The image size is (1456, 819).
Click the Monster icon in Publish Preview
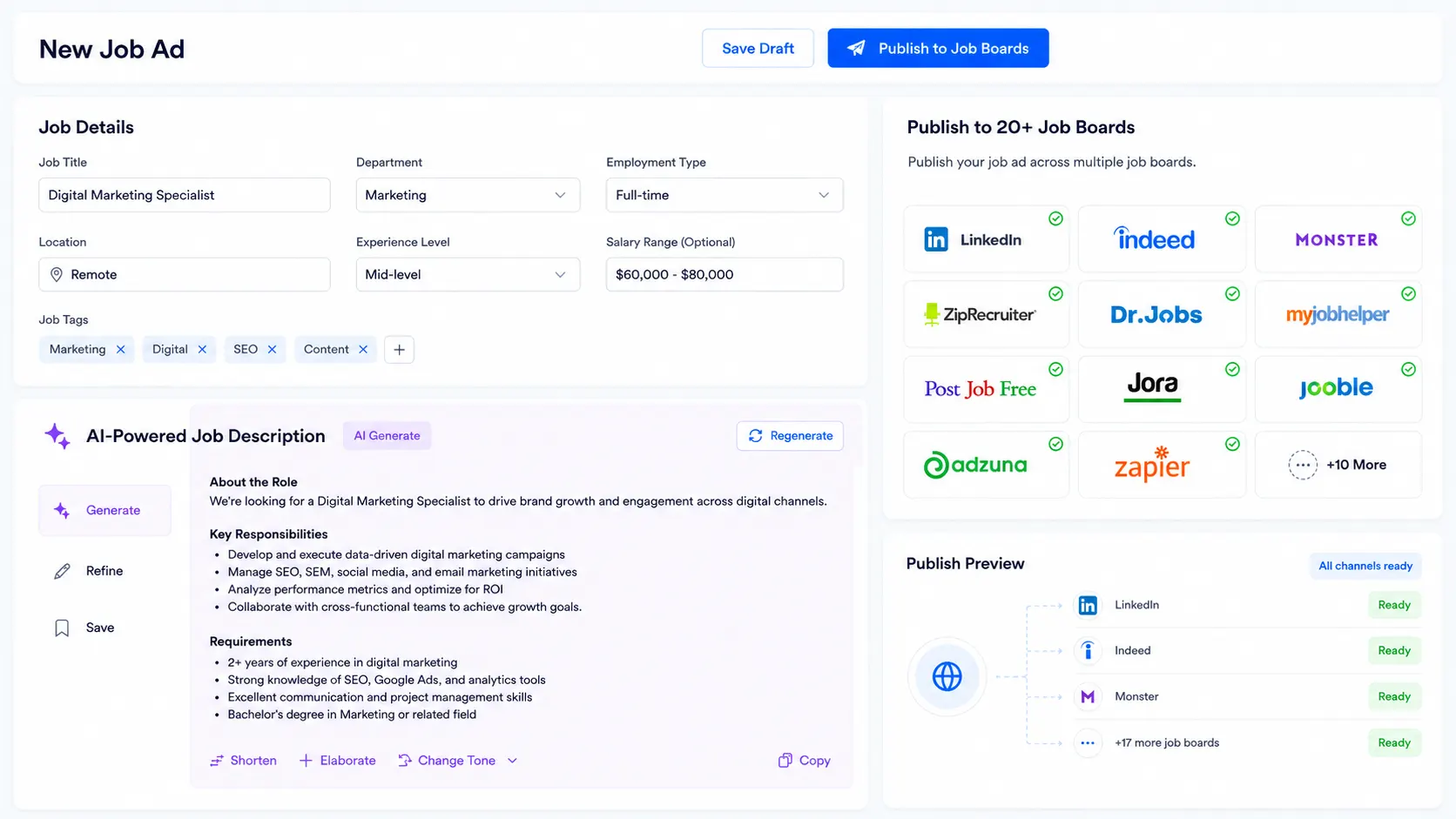(1088, 696)
